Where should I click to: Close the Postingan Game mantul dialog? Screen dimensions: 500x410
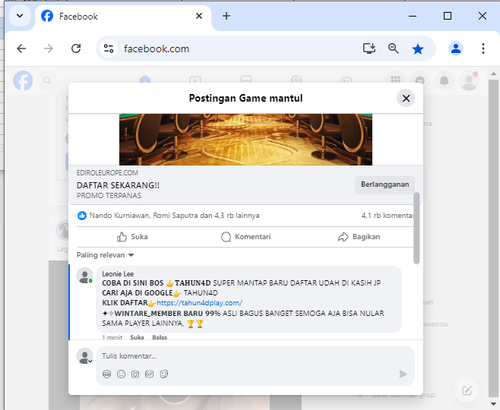(406, 98)
